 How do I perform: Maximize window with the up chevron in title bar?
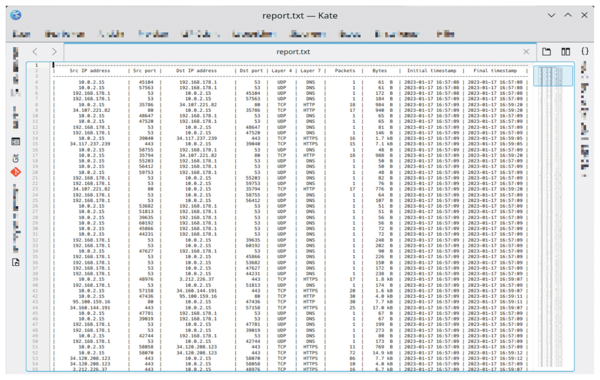coord(568,15)
